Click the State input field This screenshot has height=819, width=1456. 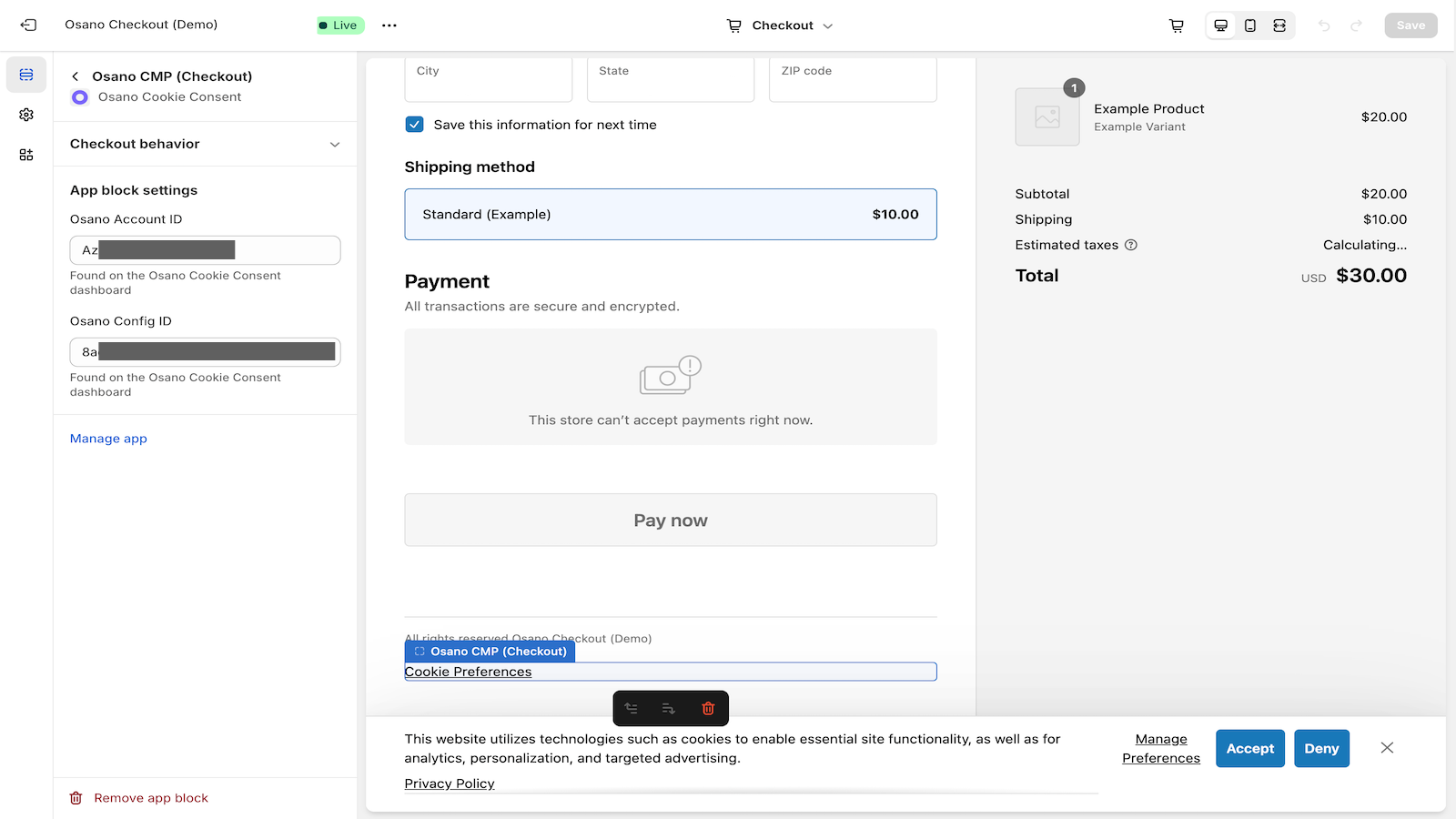pos(671,79)
